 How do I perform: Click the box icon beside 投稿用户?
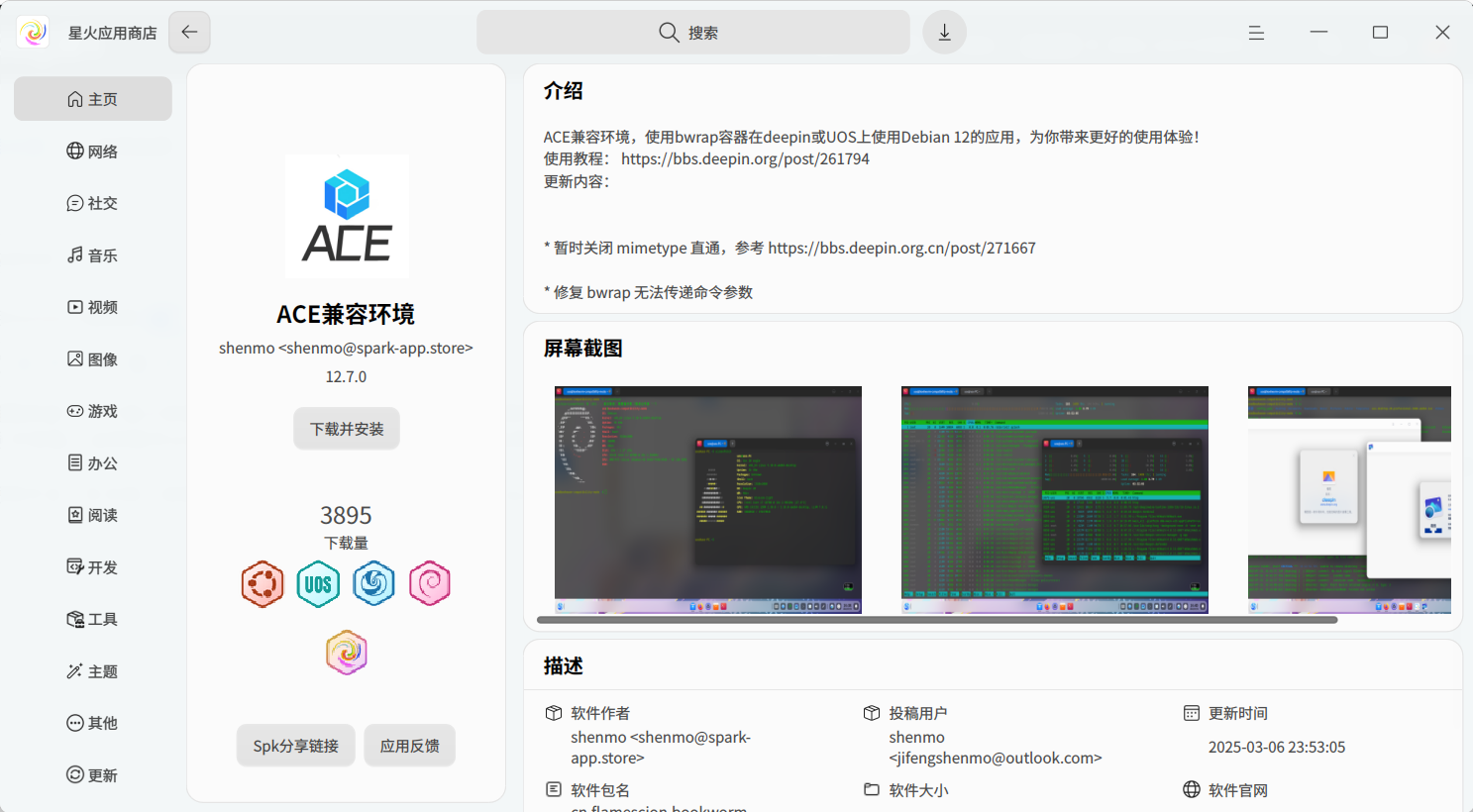pos(872,713)
